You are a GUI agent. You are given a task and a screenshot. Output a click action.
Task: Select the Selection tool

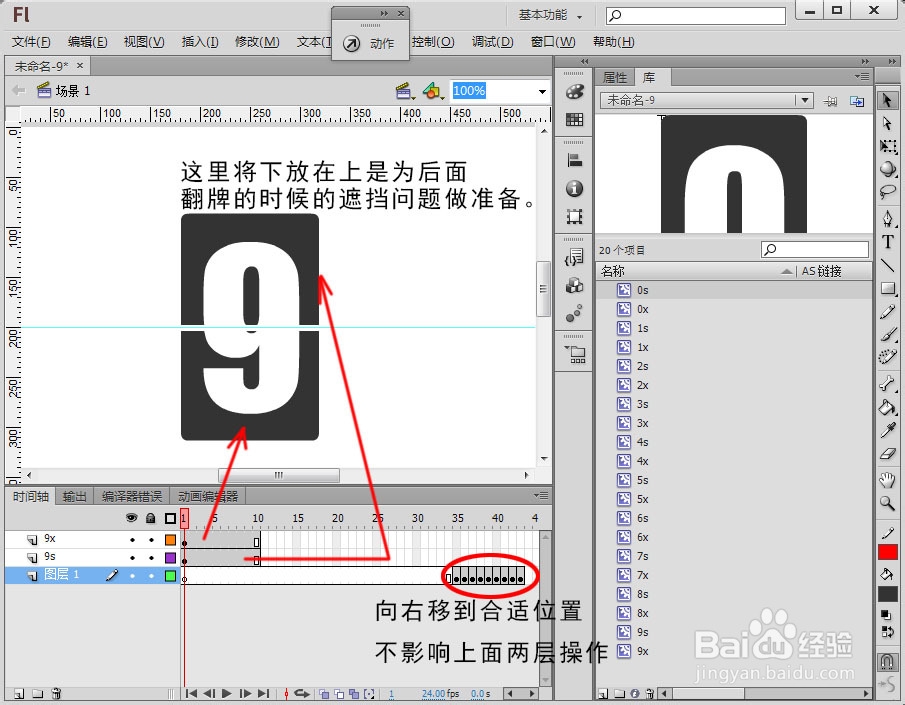[888, 98]
